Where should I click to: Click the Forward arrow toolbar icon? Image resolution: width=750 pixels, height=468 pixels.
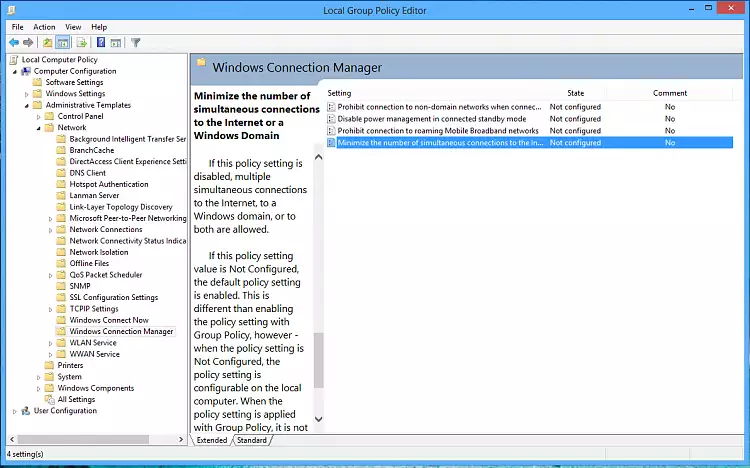pos(28,43)
